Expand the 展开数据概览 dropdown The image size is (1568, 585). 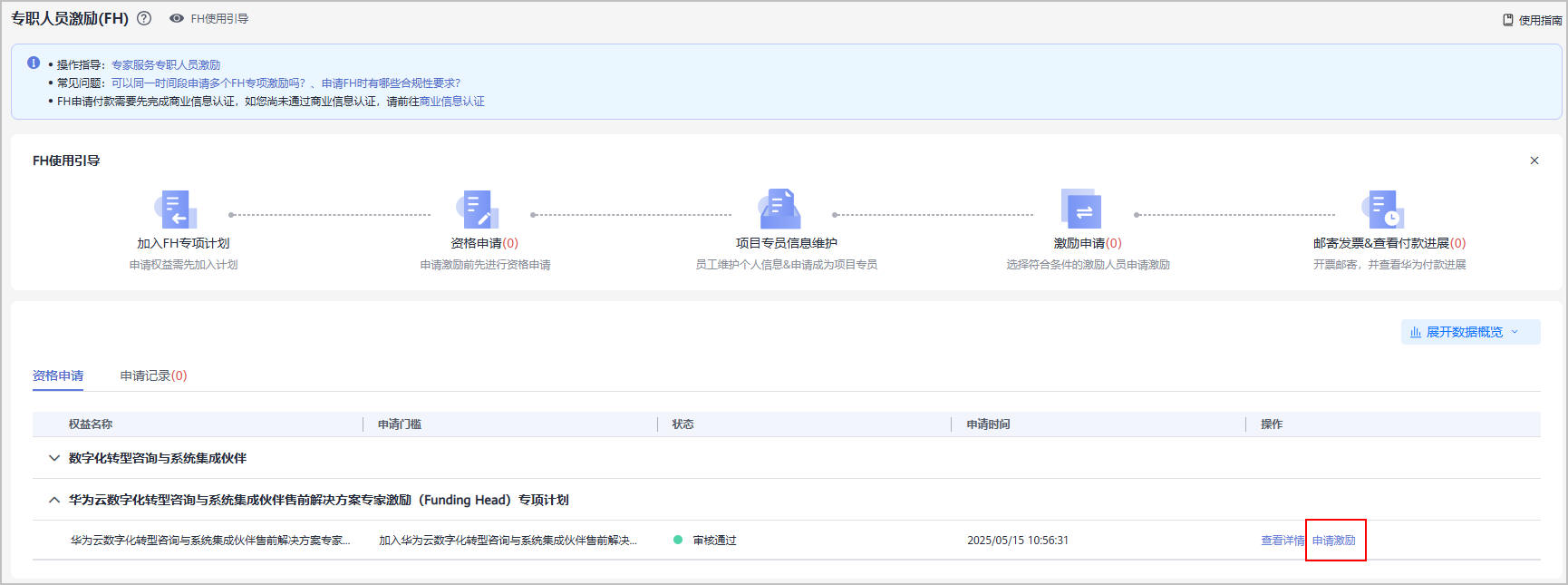(1470, 332)
